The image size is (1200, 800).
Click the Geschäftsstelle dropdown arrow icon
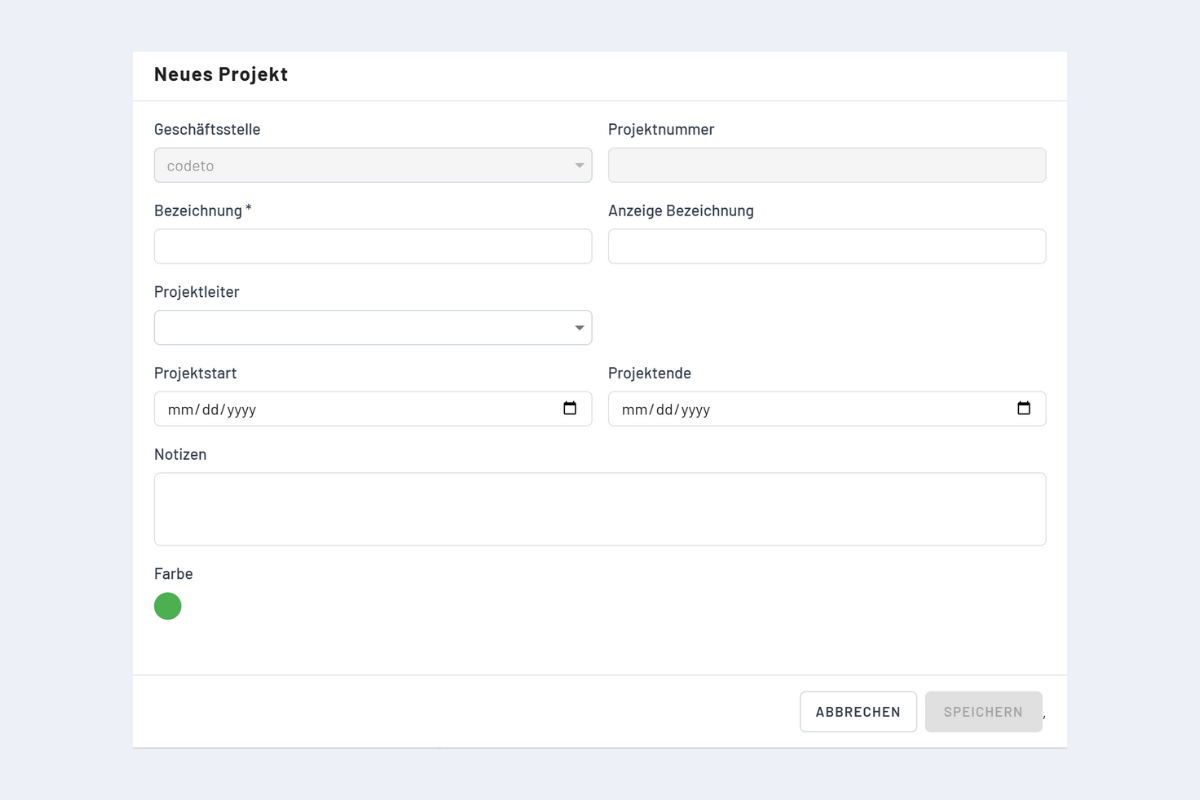coord(579,165)
